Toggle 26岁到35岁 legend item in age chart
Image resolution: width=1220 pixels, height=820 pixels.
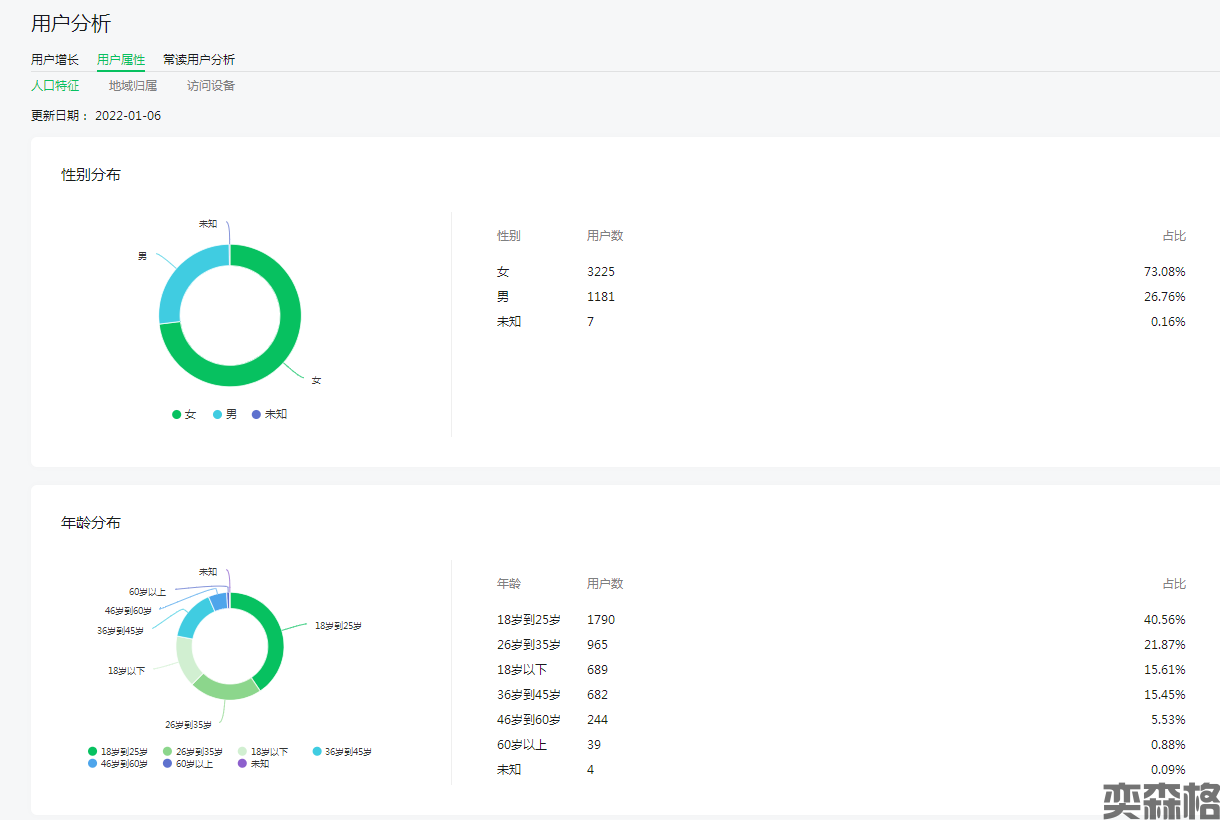[x=193, y=751]
